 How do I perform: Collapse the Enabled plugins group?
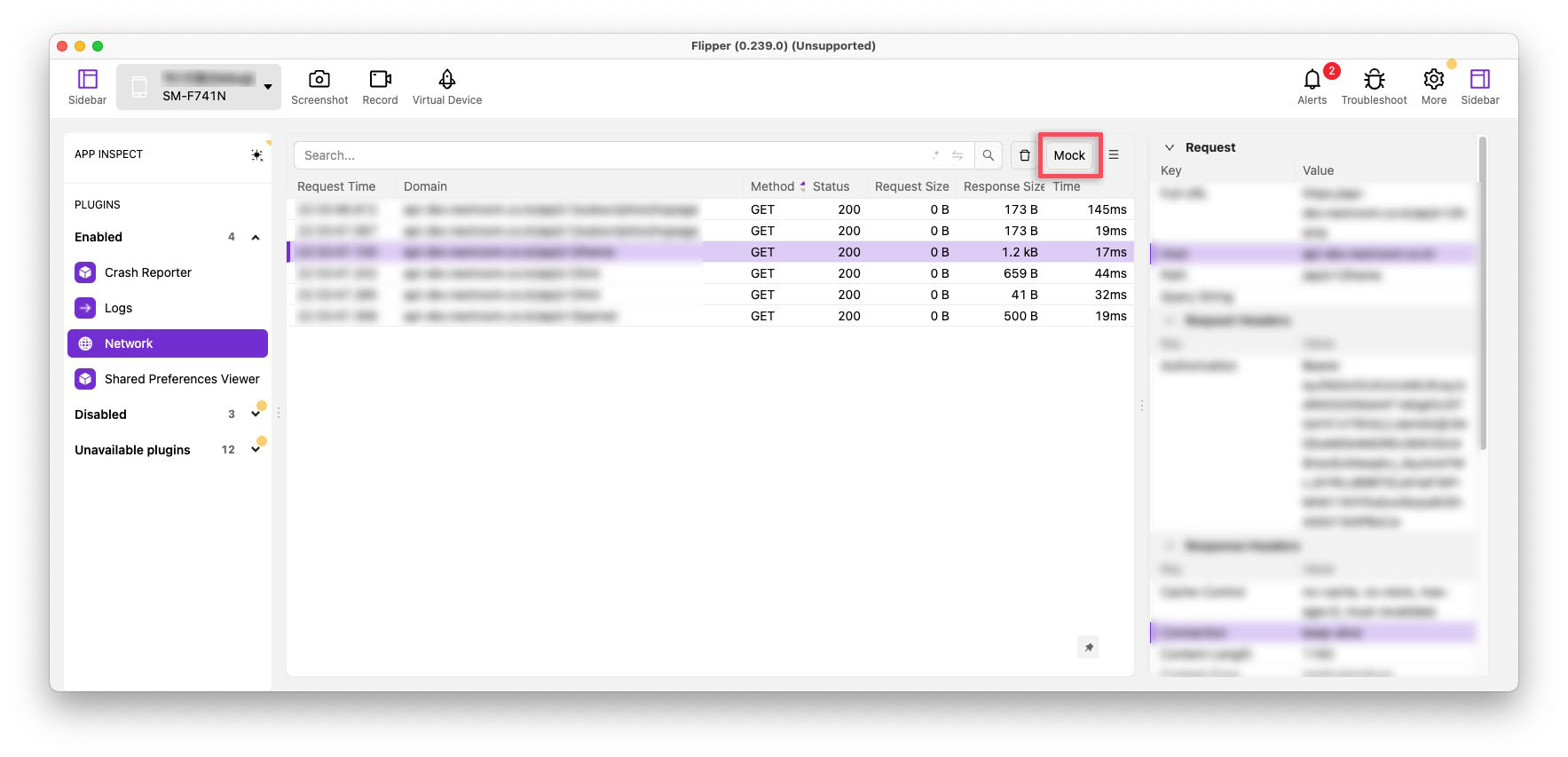pos(256,237)
